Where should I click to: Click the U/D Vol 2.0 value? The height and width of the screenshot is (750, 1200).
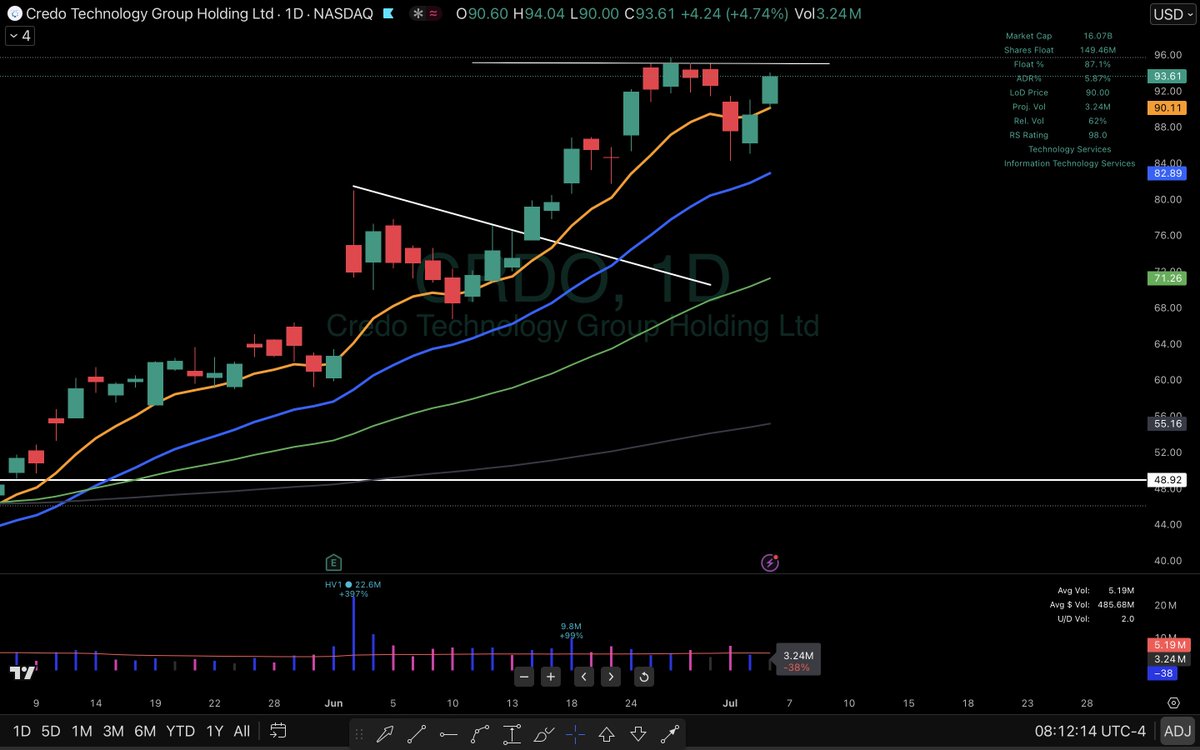pyautogui.click(x=1127, y=618)
